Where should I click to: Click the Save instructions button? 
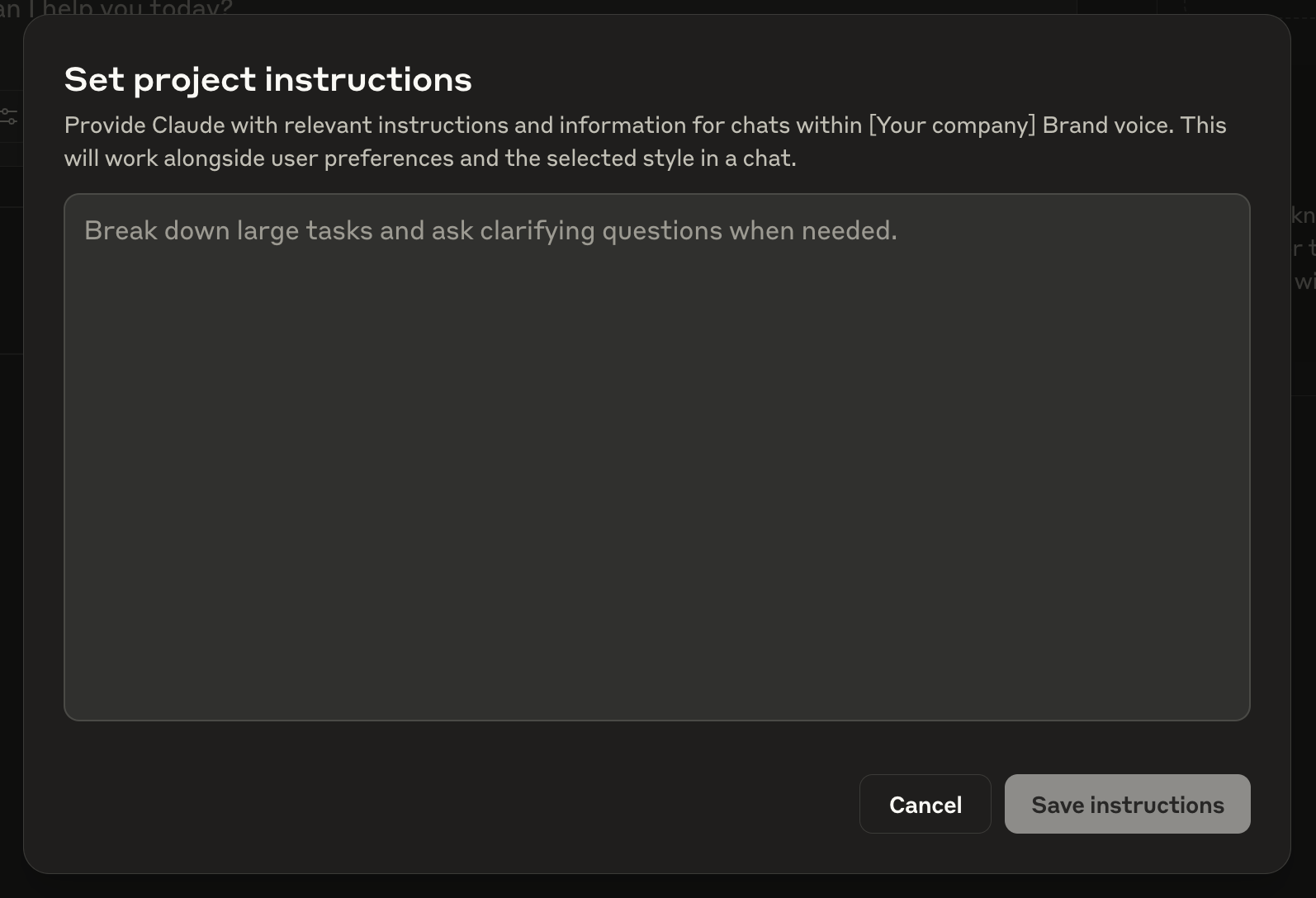[x=1127, y=804]
